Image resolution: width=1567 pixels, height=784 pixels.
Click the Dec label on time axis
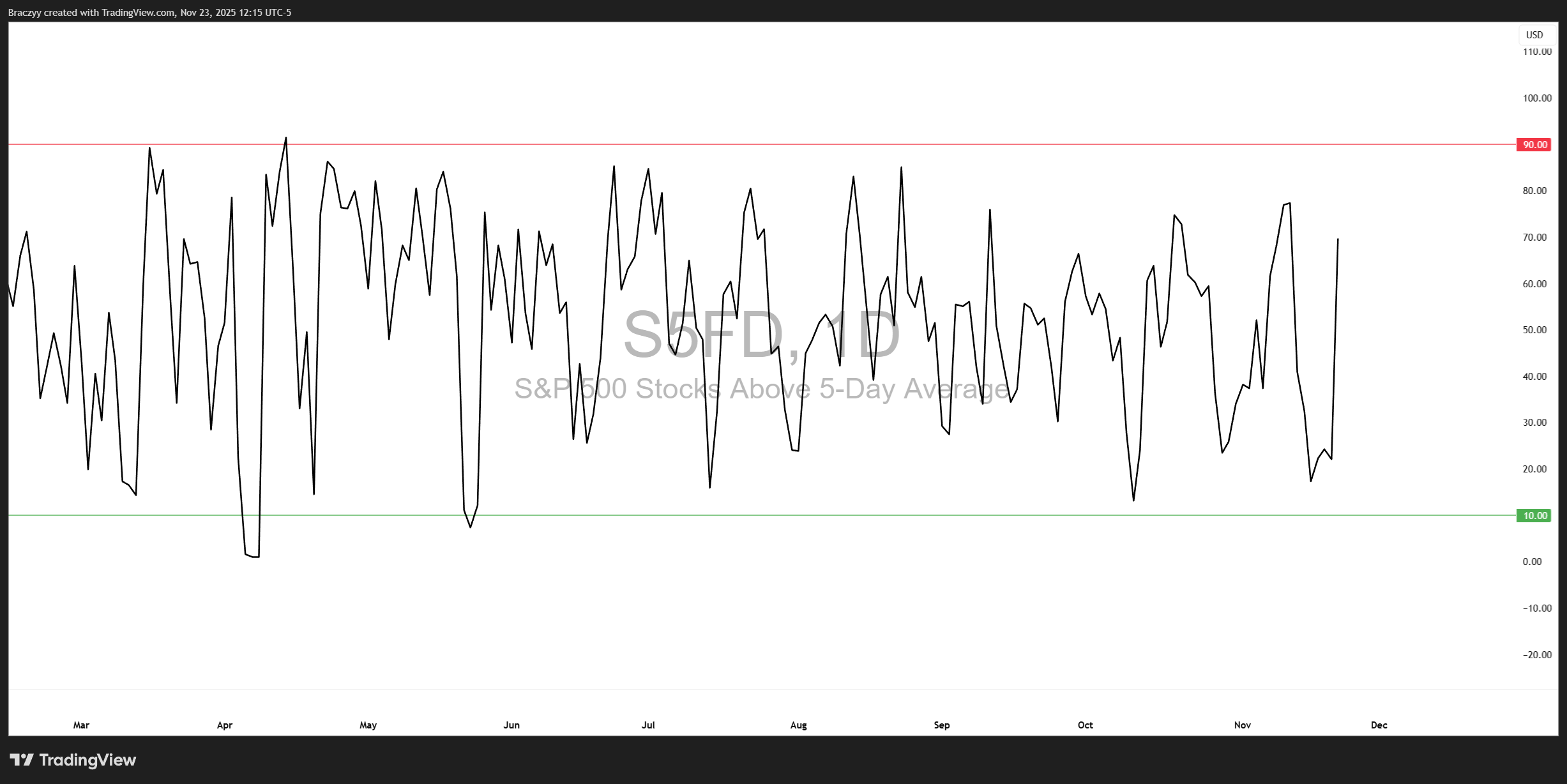pos(1379,725)
